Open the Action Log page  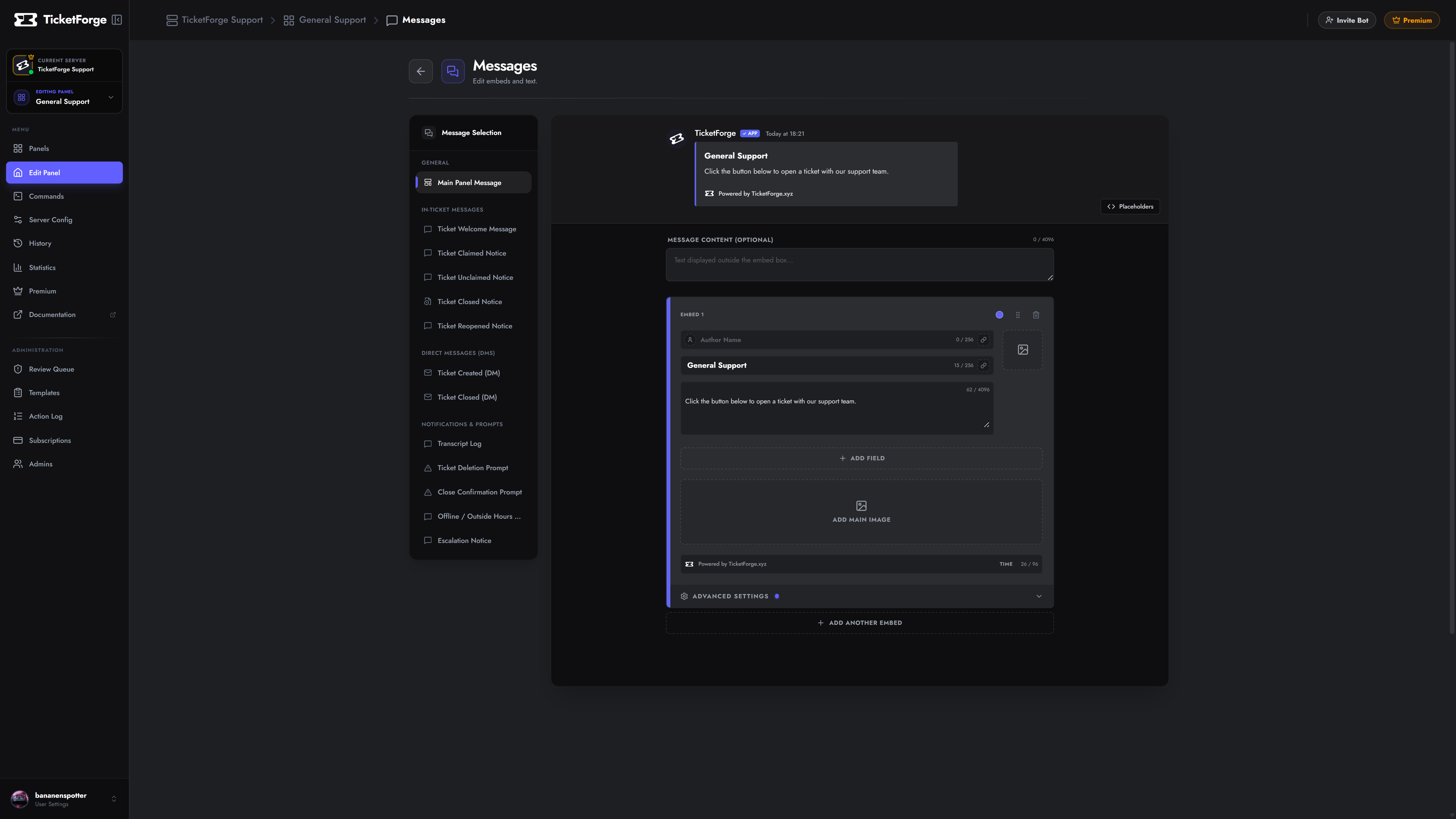64,417
